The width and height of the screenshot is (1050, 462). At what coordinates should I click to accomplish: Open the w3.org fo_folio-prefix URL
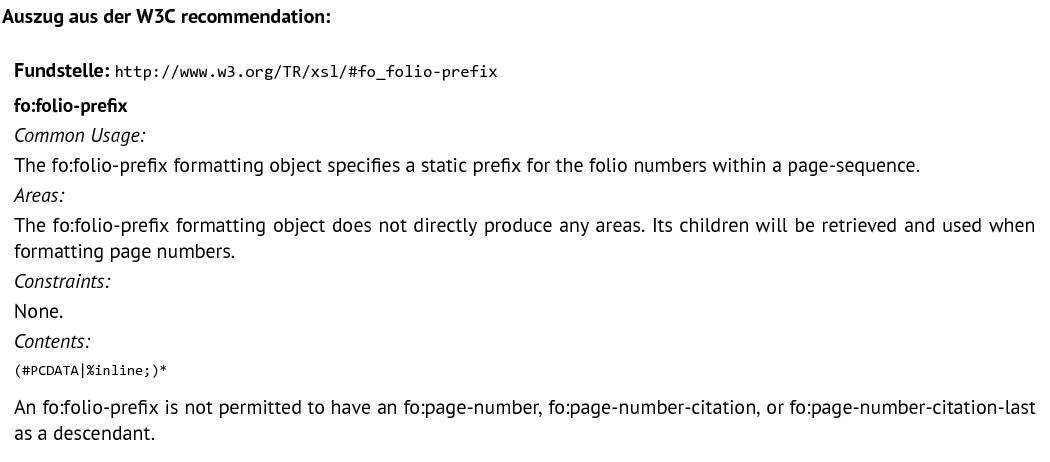tap(306, 72)
